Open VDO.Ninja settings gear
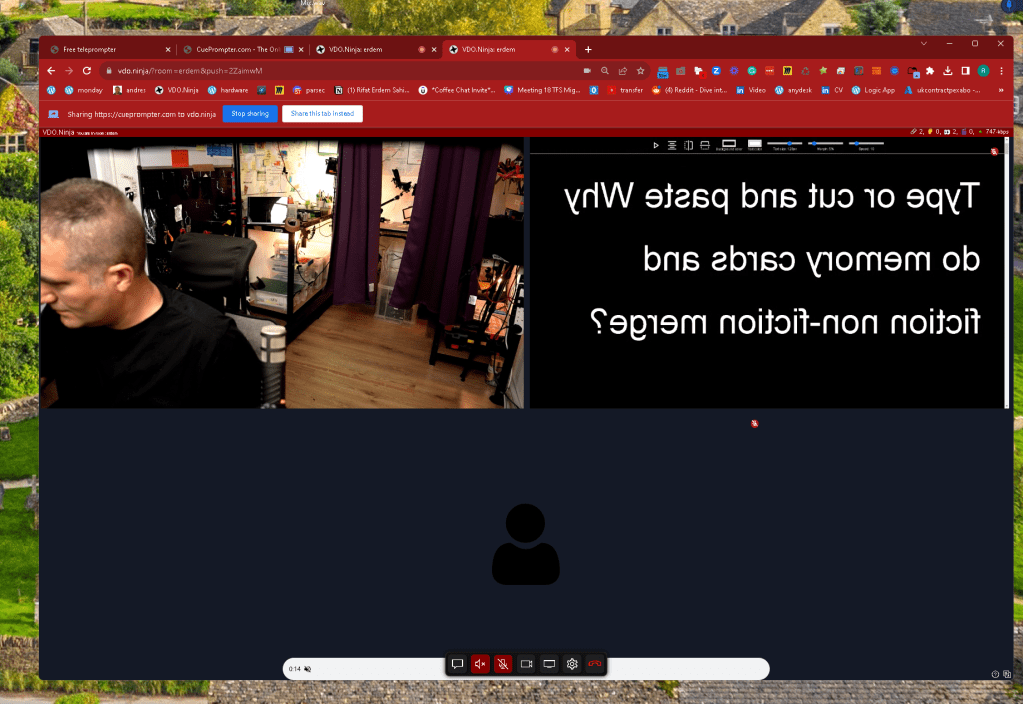 click(x=572, y=664)
